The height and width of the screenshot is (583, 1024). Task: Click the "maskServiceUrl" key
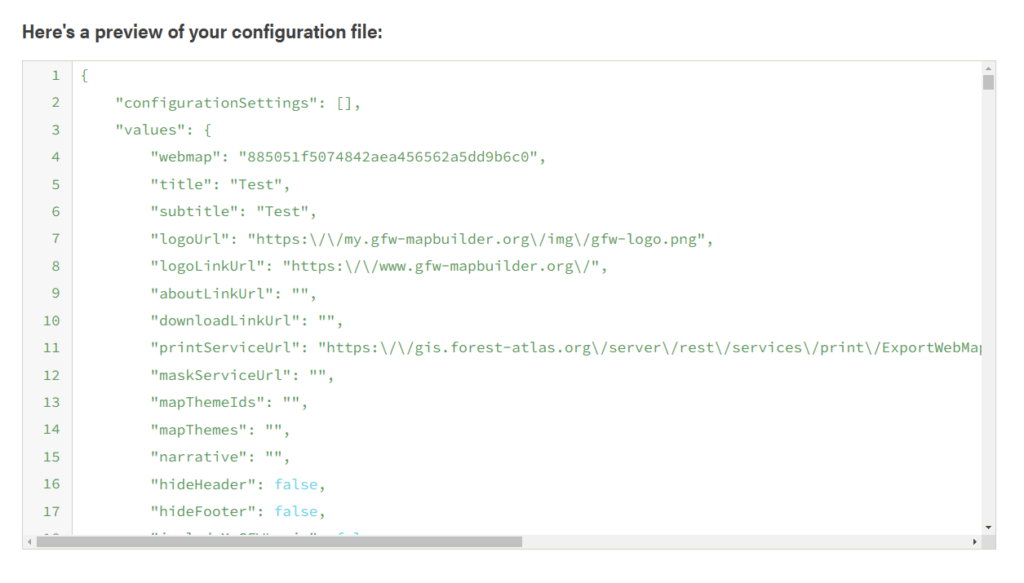(220, 375)
